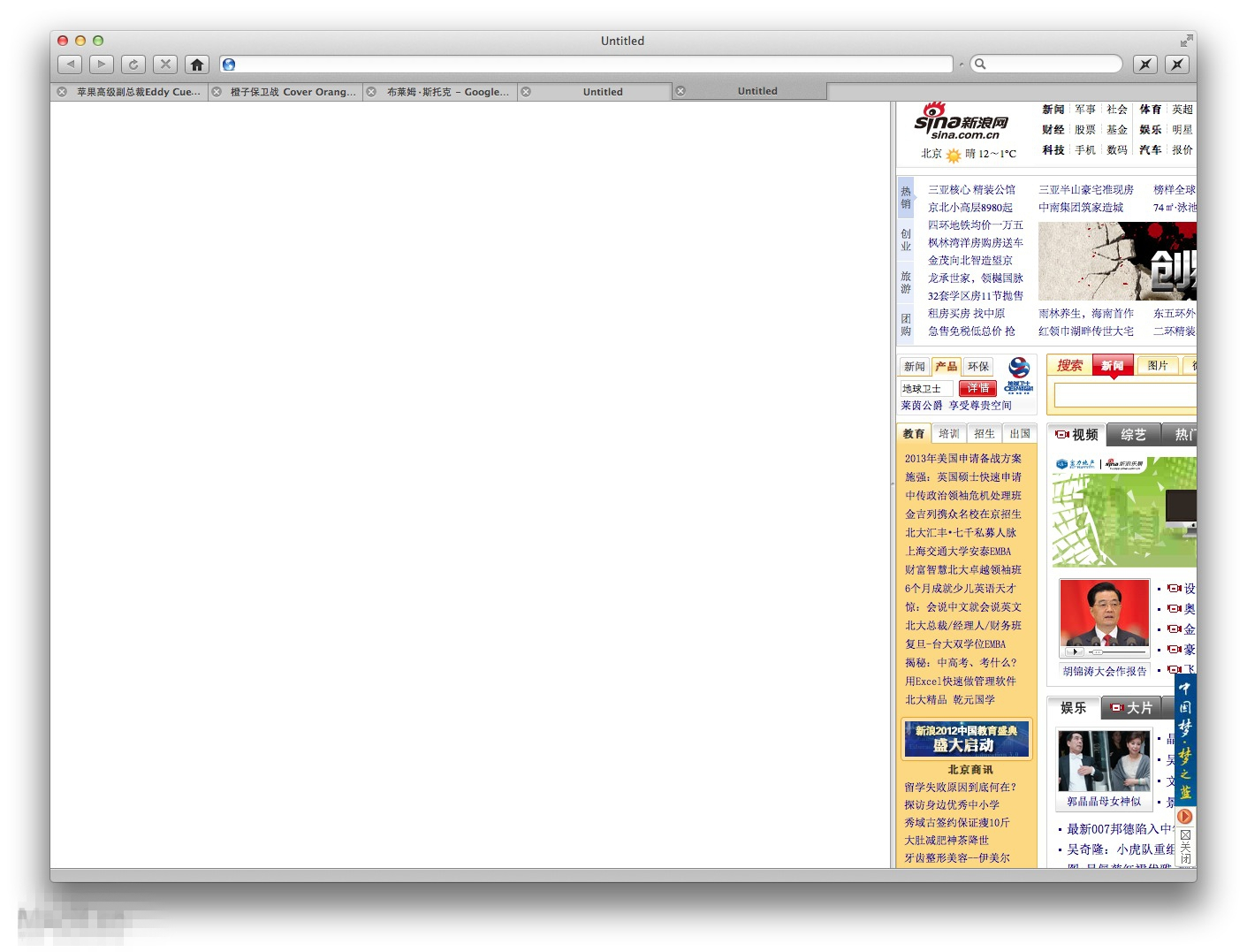
Task: Click the sun weather icon for 北京
Action: coord(954,155)
